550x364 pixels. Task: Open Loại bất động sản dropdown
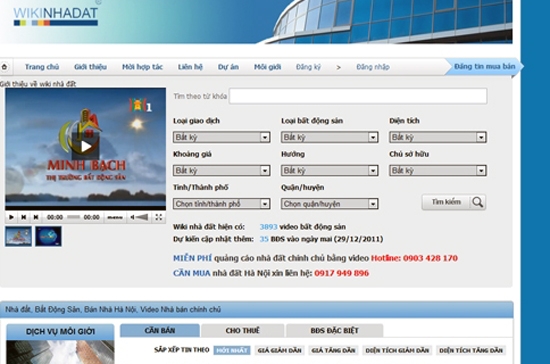coord(329,137)
